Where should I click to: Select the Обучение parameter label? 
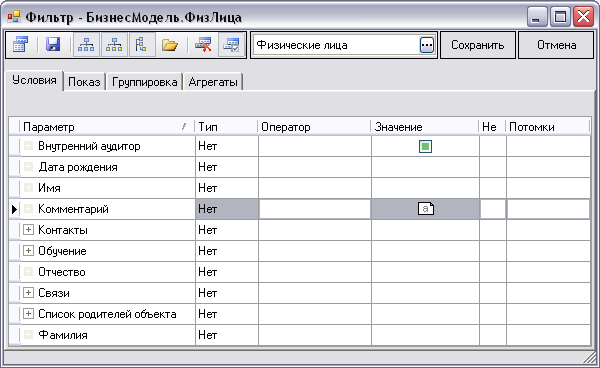pos(62,251)
